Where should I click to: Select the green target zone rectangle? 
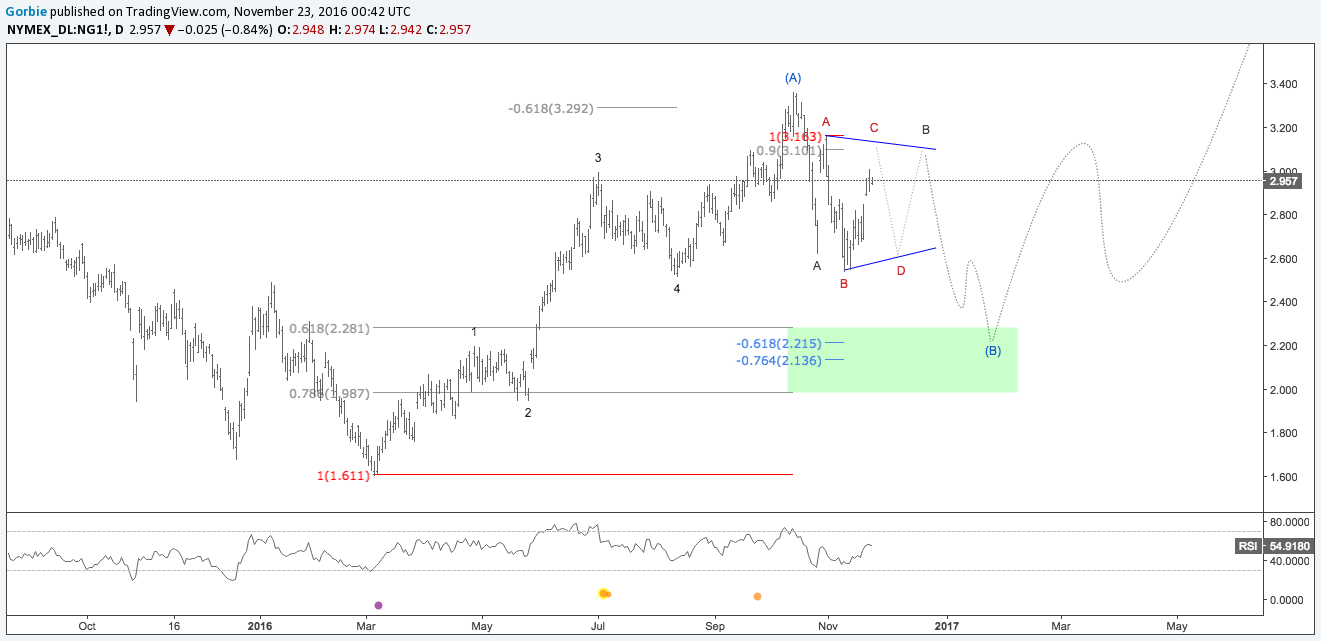click(x=903, y=359)
